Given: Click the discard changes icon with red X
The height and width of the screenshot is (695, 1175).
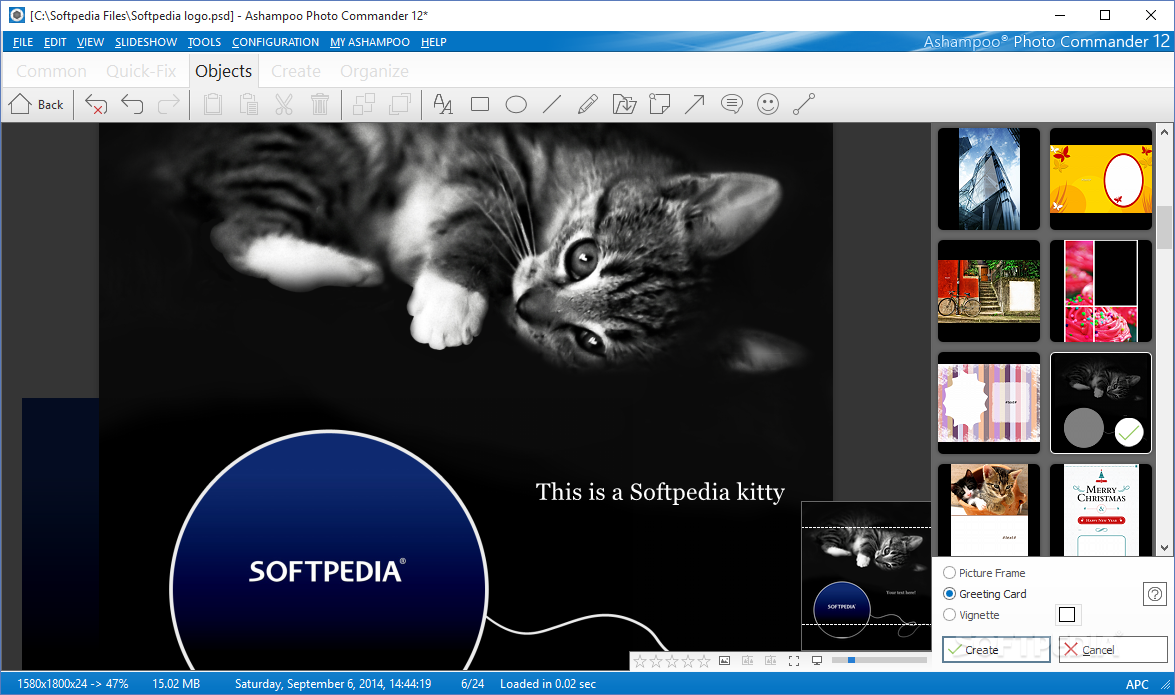Looking at the screenshot, I should point(96,104).
